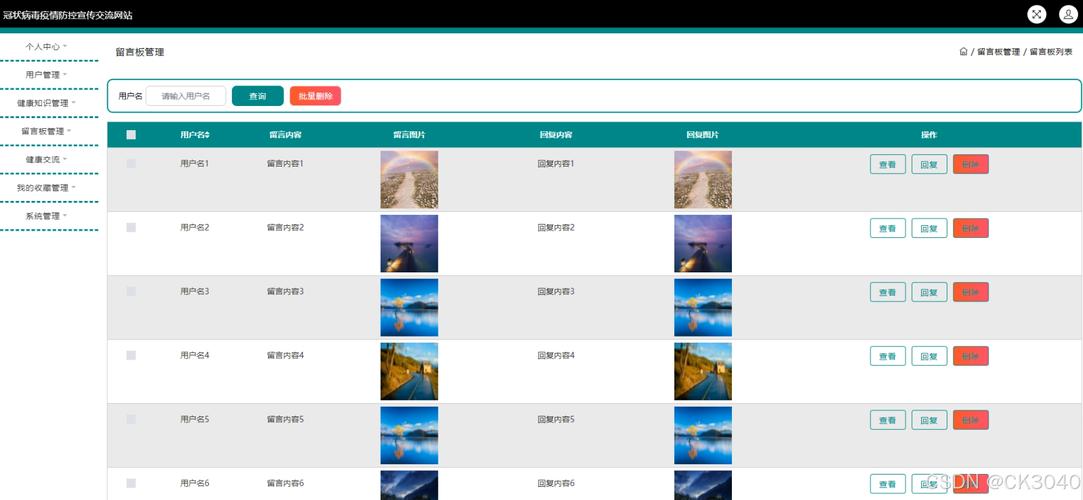
Task: Delete the 用户名3 row
Action: pyautogui.click(x=970, y=292)
